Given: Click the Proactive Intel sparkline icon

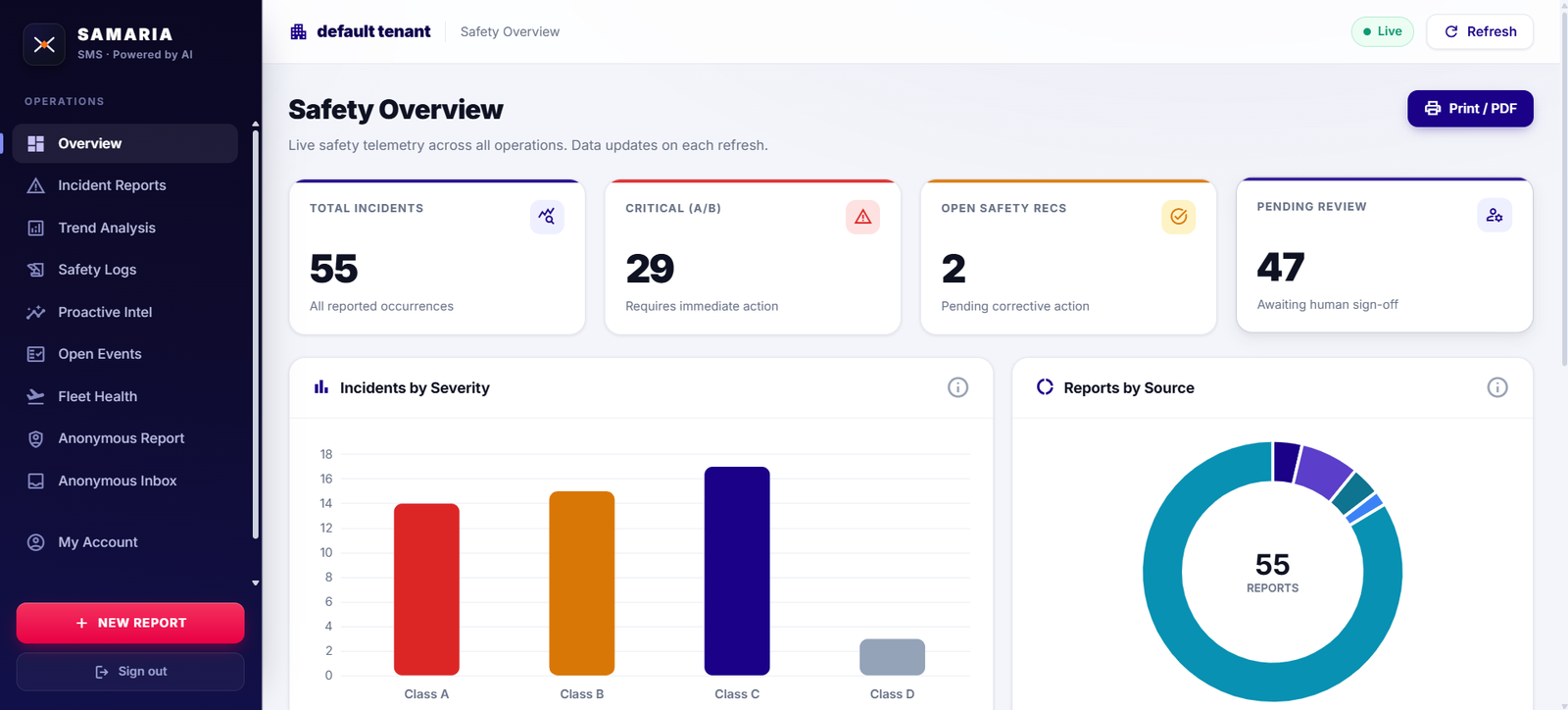Looking at the screenshot, I should [x=36, y=312].
